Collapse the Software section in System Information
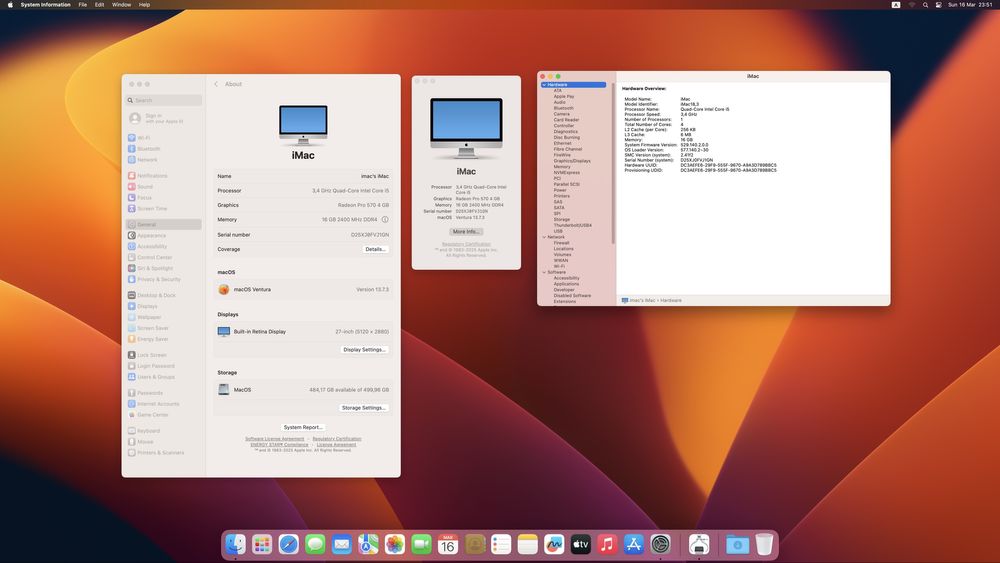 point(544,272)
